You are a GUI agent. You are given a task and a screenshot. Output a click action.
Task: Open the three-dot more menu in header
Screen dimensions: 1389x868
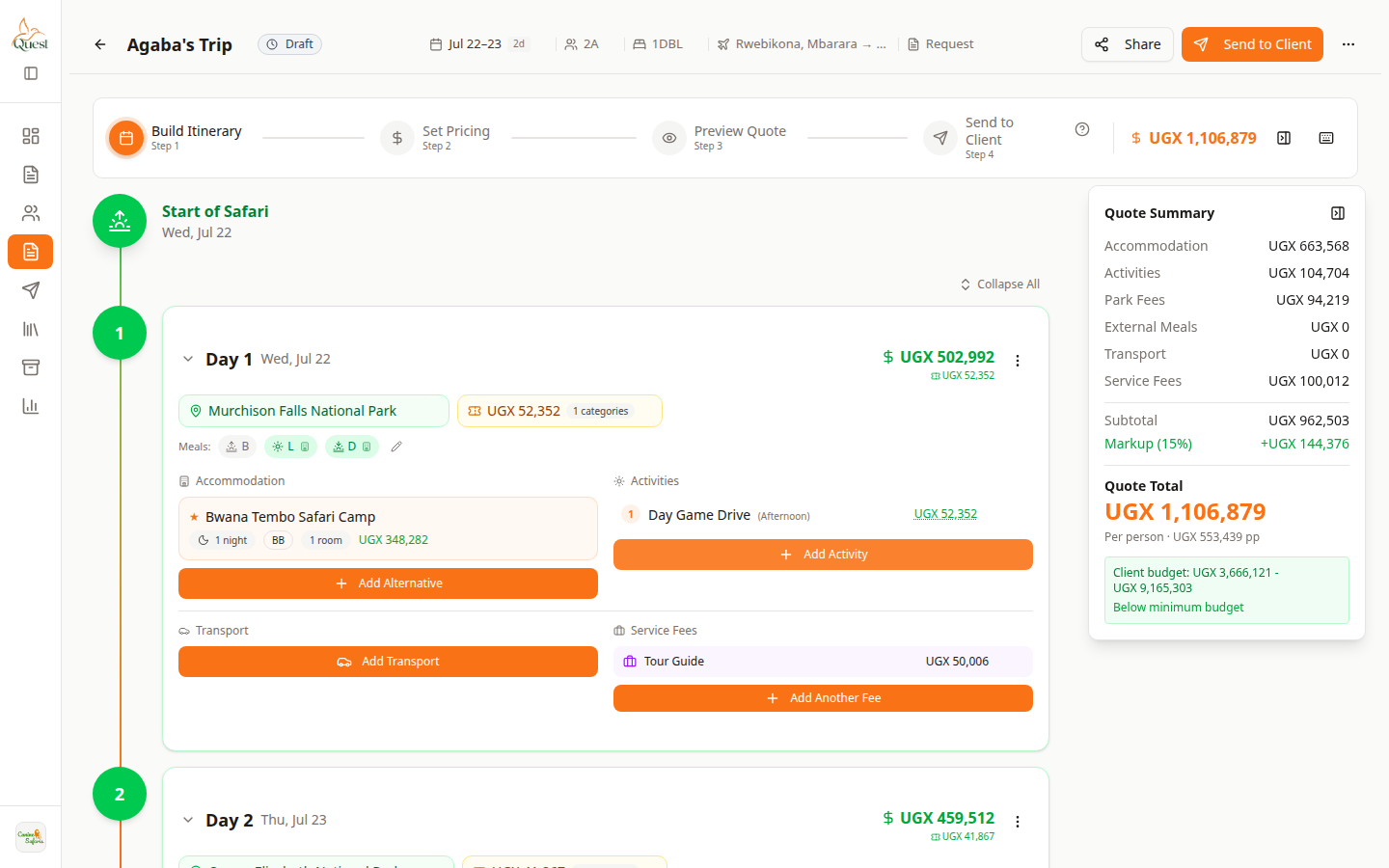coord(1348,44)
